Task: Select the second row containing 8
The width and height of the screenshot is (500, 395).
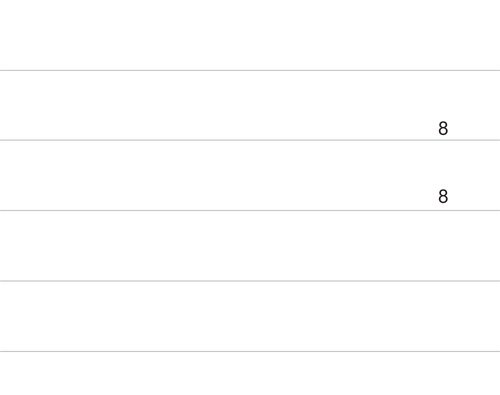Action: pos(250,175)
